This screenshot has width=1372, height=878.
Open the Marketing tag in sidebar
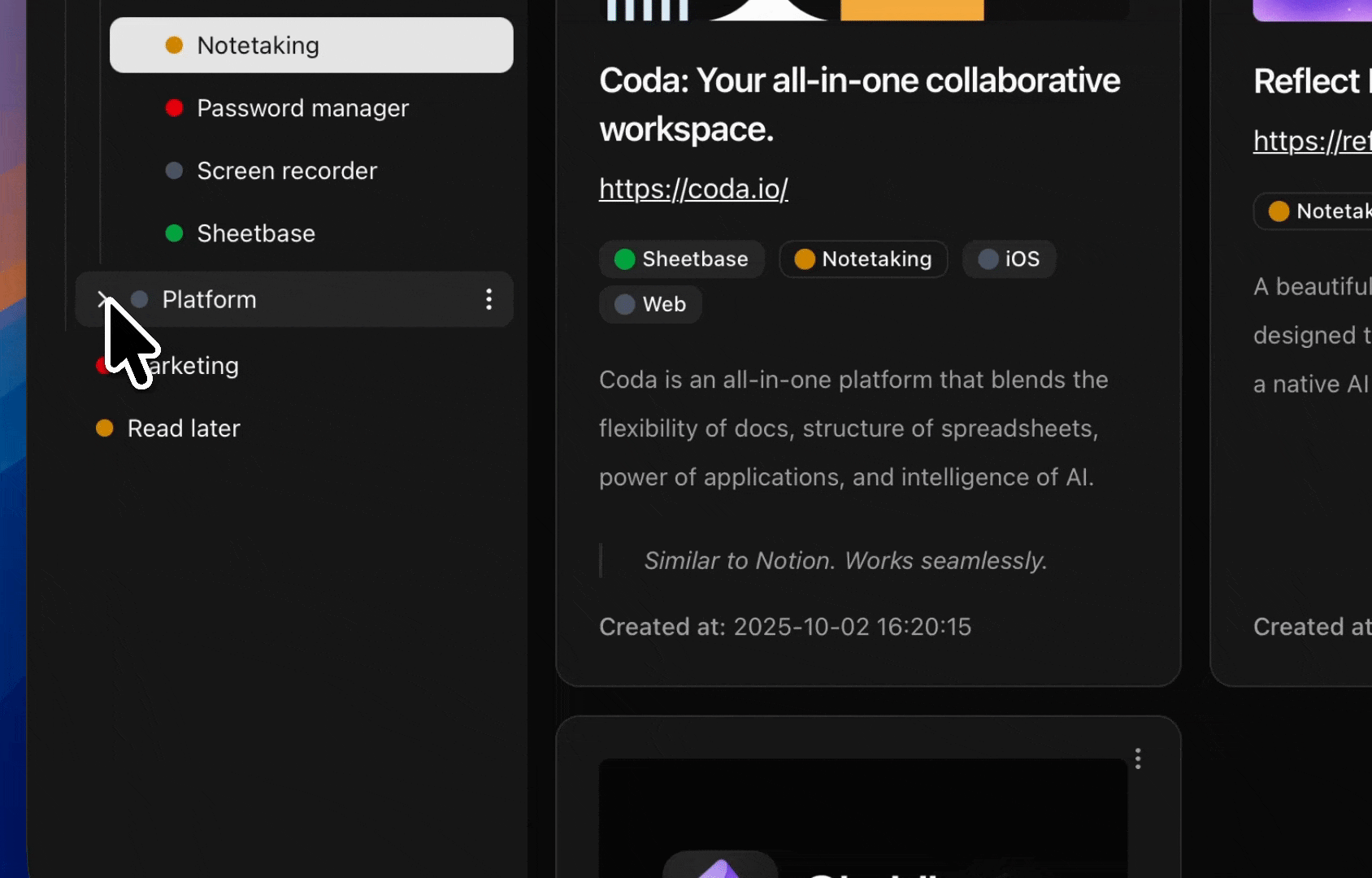(x=195, y=366)
